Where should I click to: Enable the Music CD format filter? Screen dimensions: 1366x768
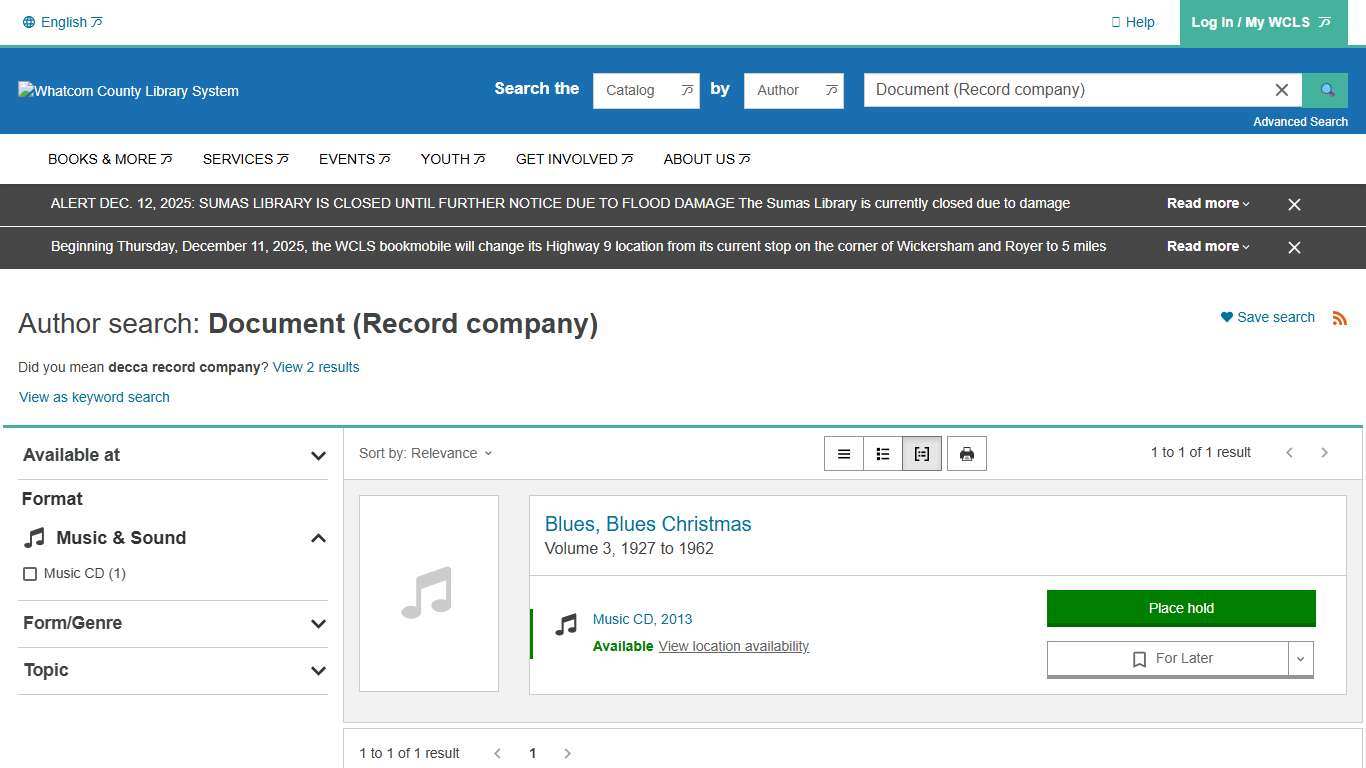pos(30,573)
